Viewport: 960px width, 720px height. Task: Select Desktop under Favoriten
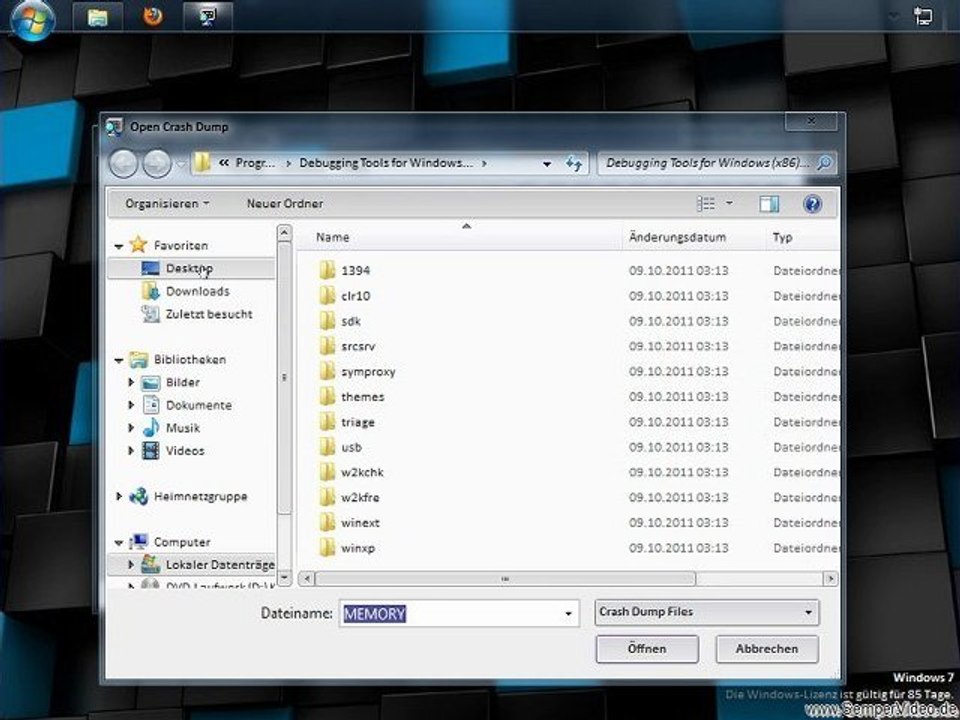190,268
